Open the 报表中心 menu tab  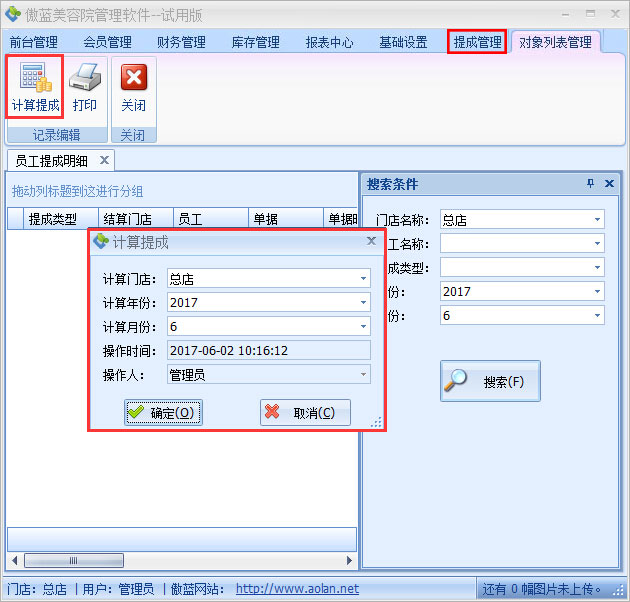click(x=329, y=42)
